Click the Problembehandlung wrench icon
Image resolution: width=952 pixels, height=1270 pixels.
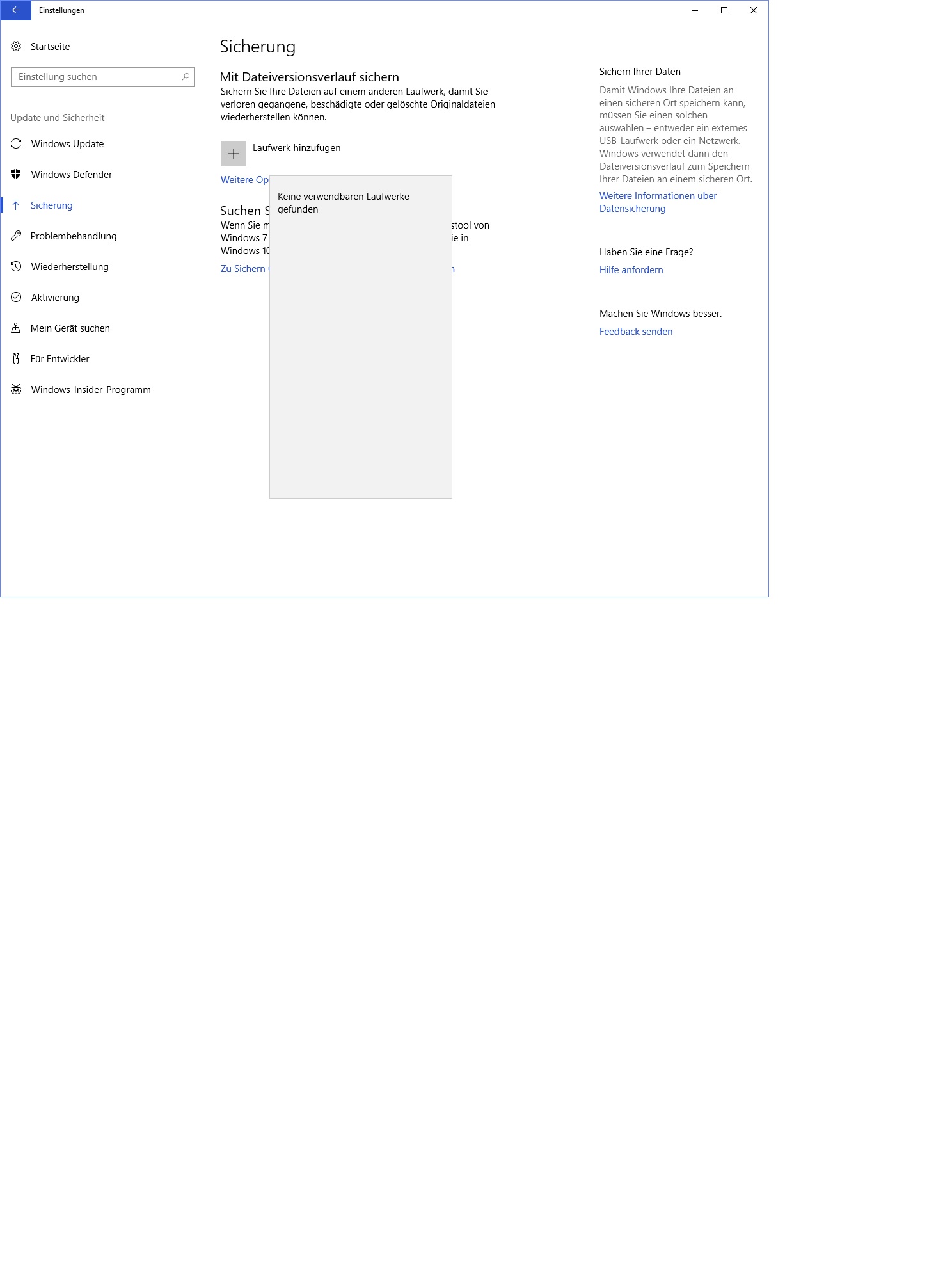point(16,236)
